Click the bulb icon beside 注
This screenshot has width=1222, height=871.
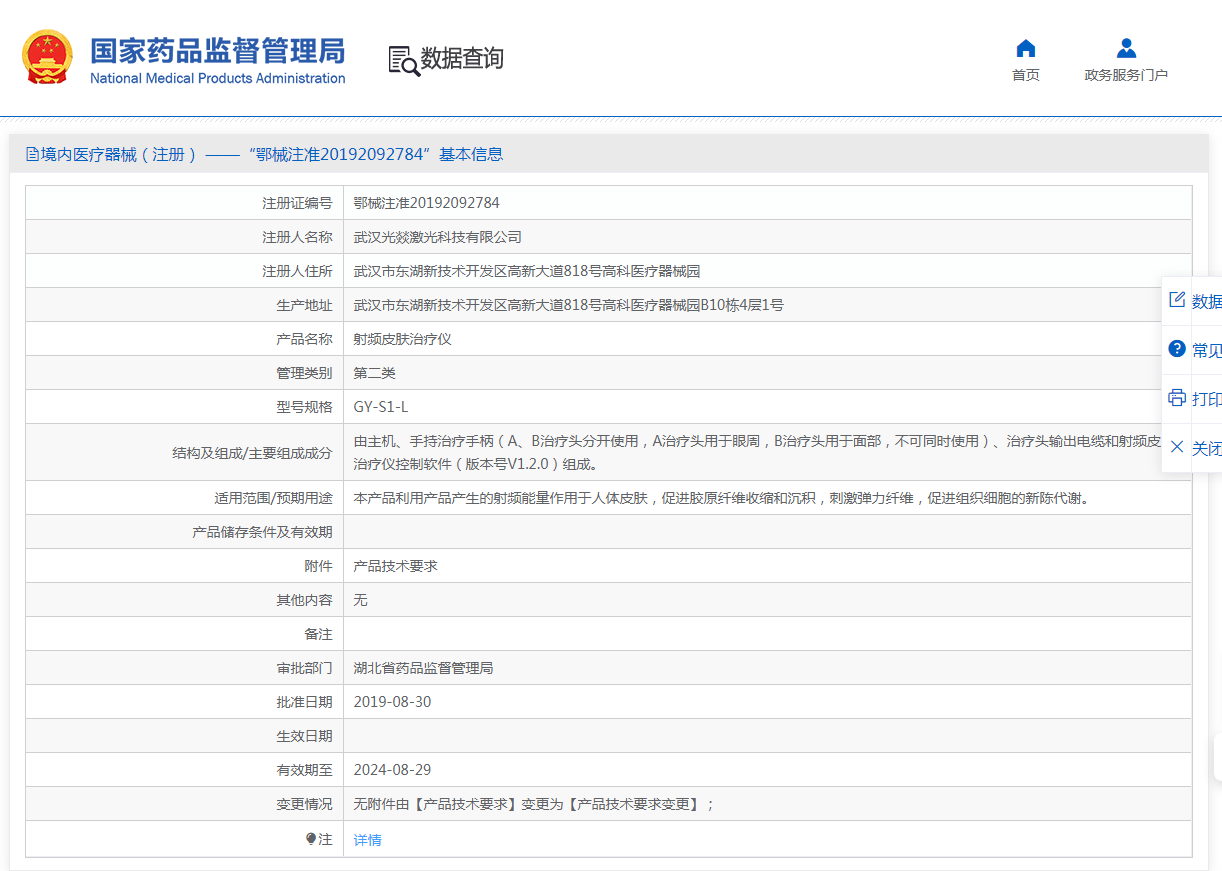pos(311,839)
